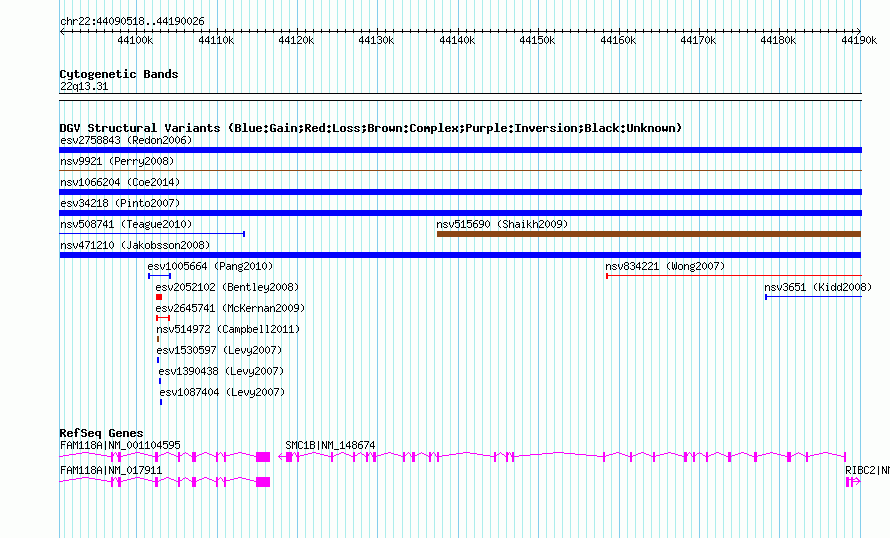Click the 44180k ruler tick label
This screenshot has width=890, height=538.
[778, 40]
